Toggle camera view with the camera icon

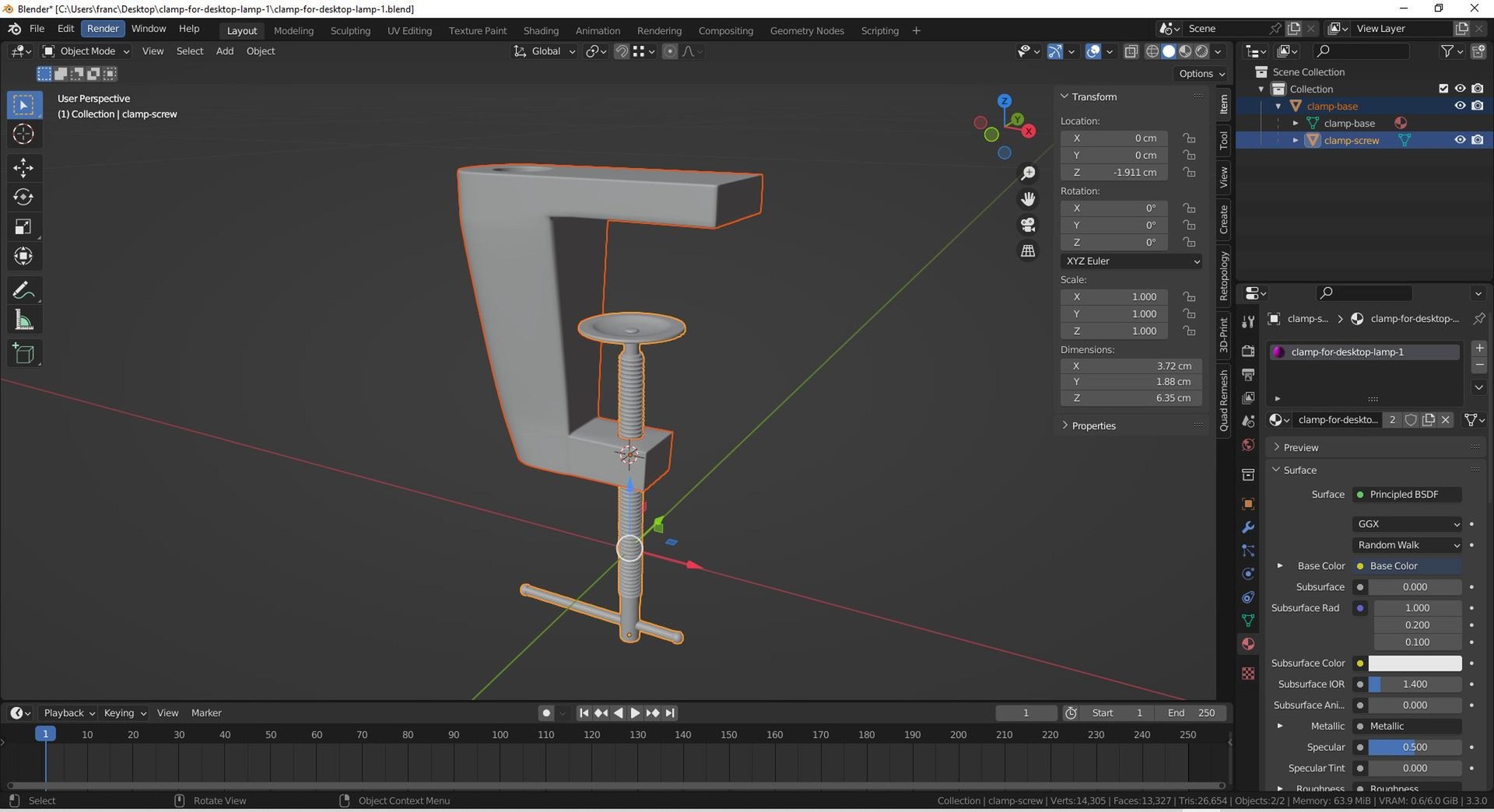pos(1028,225)
